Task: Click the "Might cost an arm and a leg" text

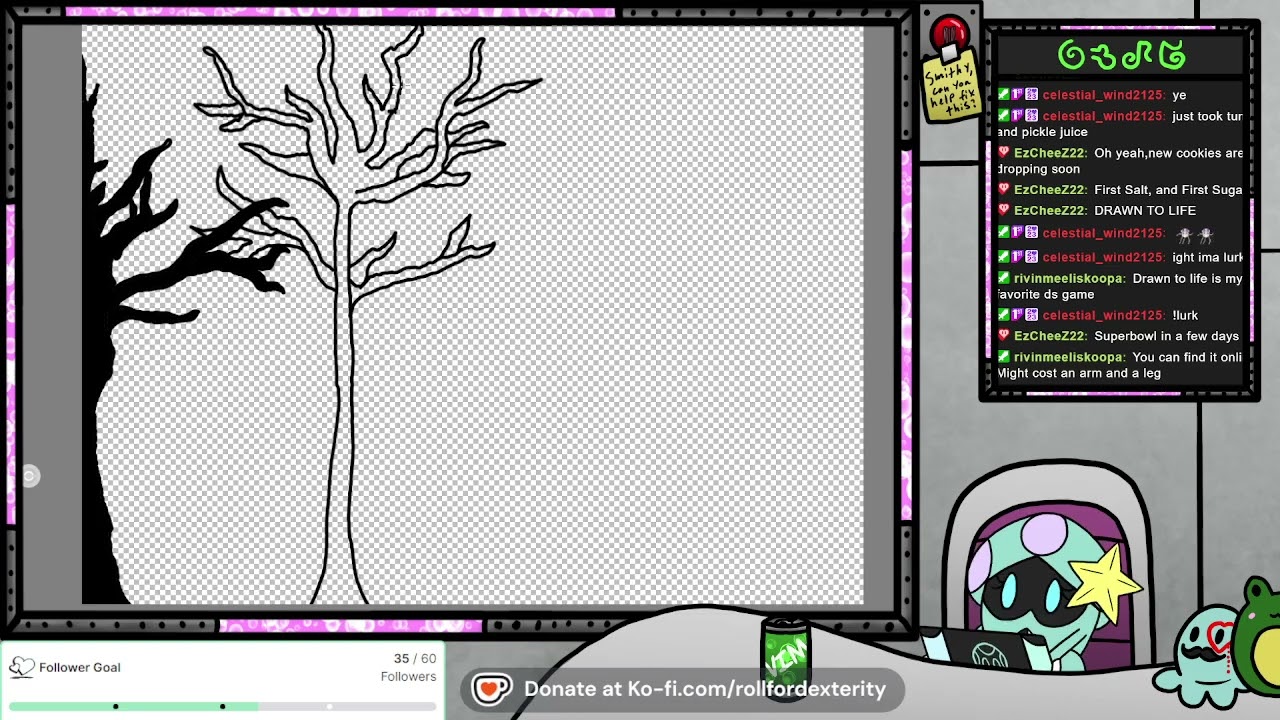Action: pos(1079,373)
